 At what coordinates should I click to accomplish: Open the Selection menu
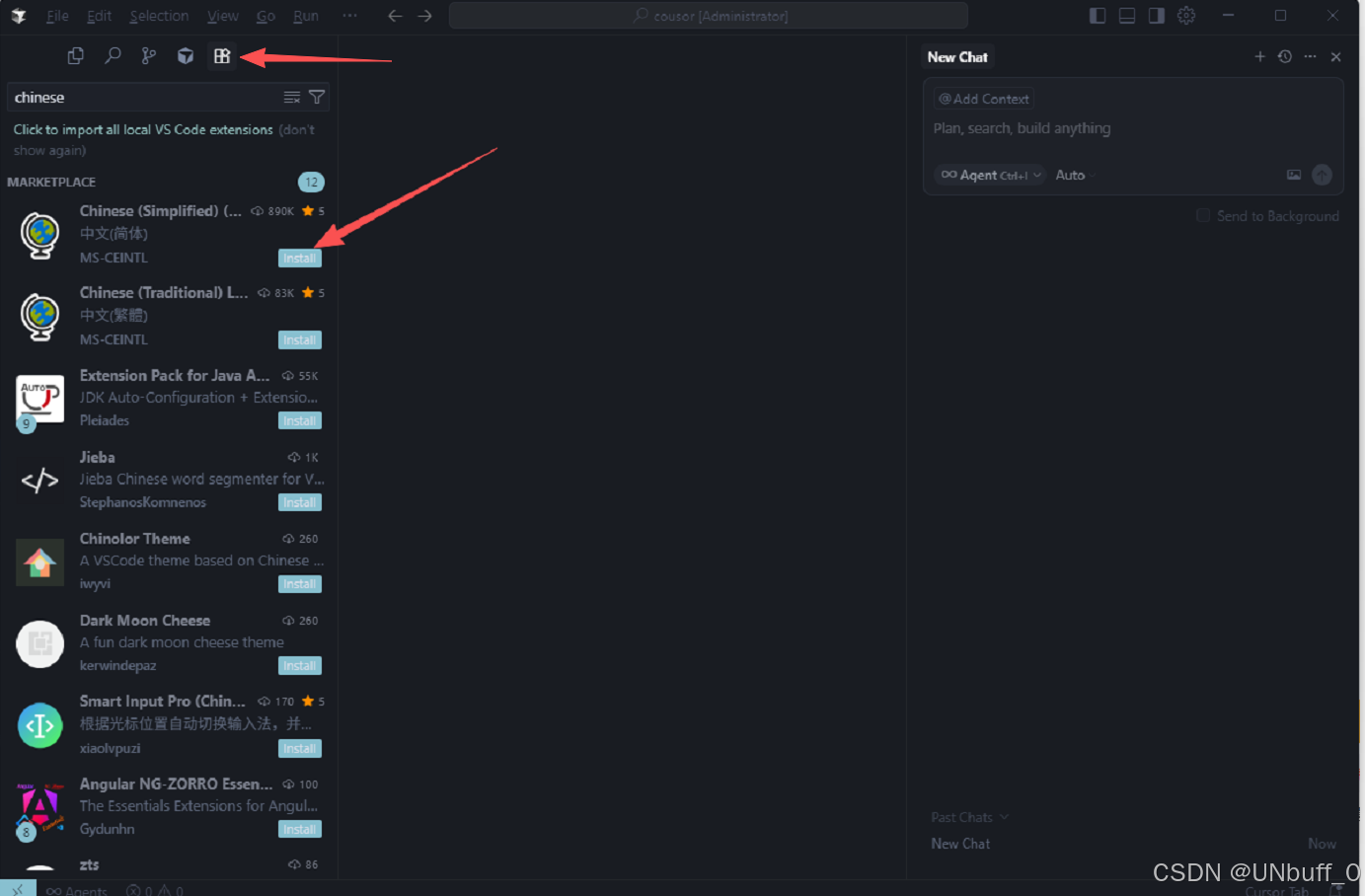[159, 16]
